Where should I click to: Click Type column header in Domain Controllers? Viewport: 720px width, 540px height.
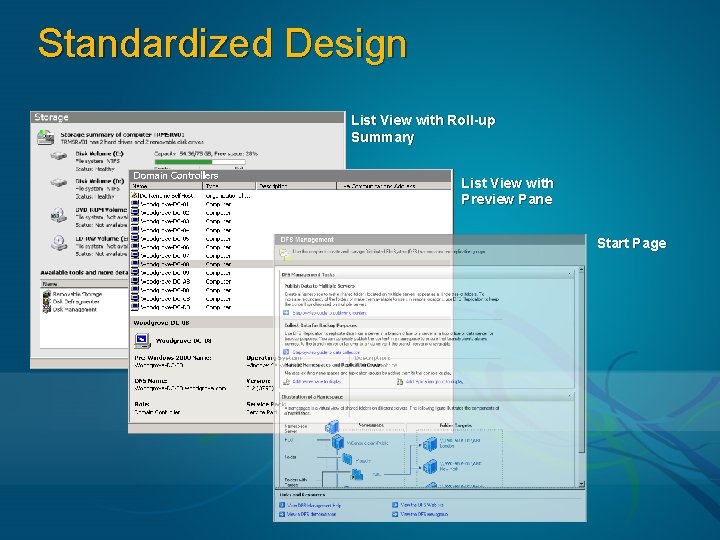click(229, 186)
